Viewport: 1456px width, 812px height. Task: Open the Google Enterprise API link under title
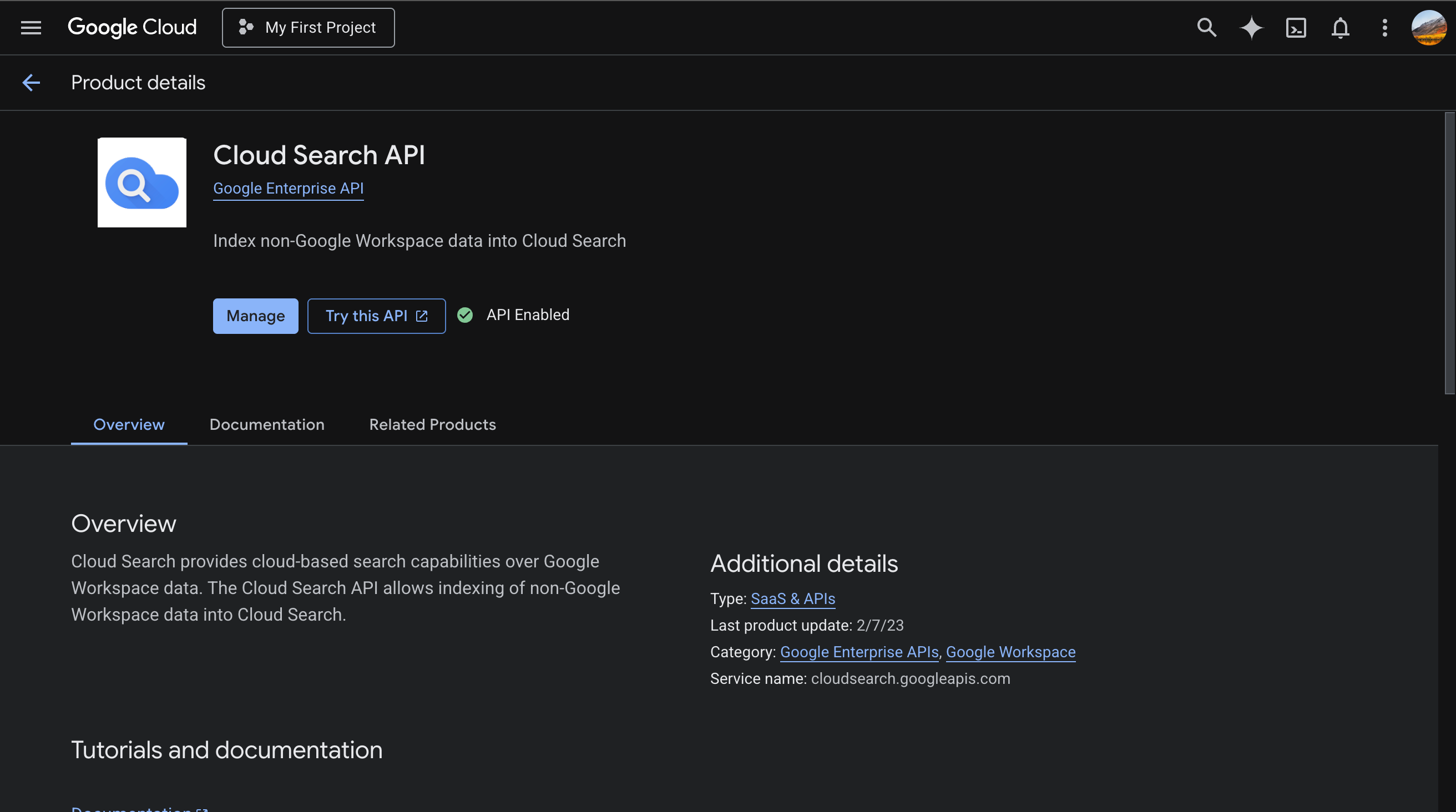pos(289,188)
